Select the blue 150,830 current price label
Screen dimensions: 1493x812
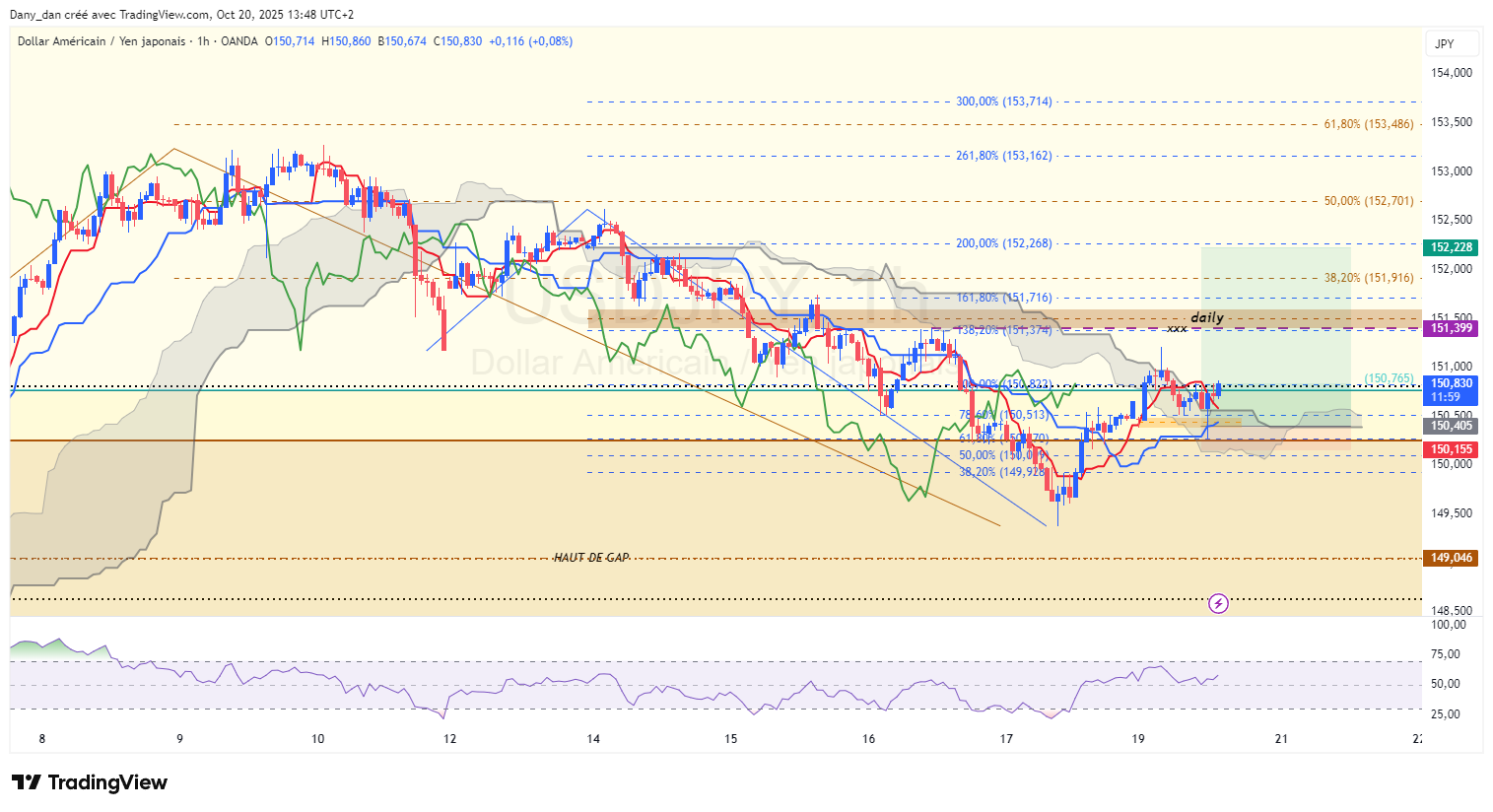pos(1451,383)
